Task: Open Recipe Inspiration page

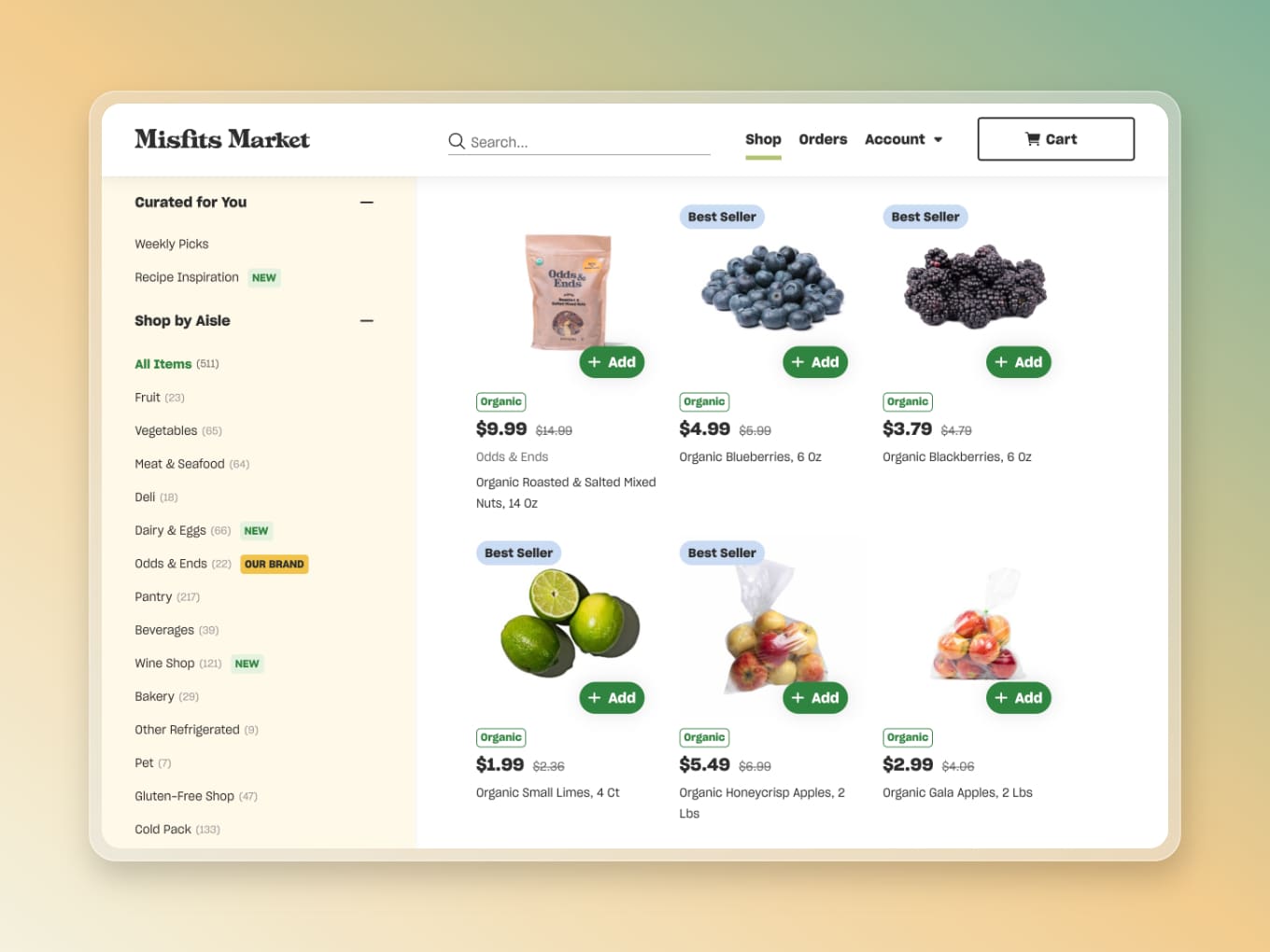Action: point(187,277)
